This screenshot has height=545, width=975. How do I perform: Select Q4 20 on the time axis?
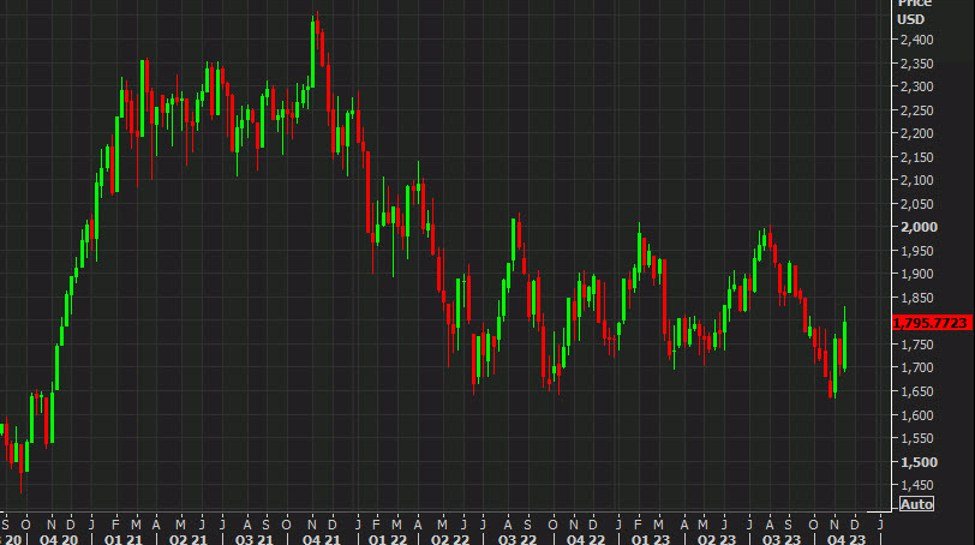[56, 539]
